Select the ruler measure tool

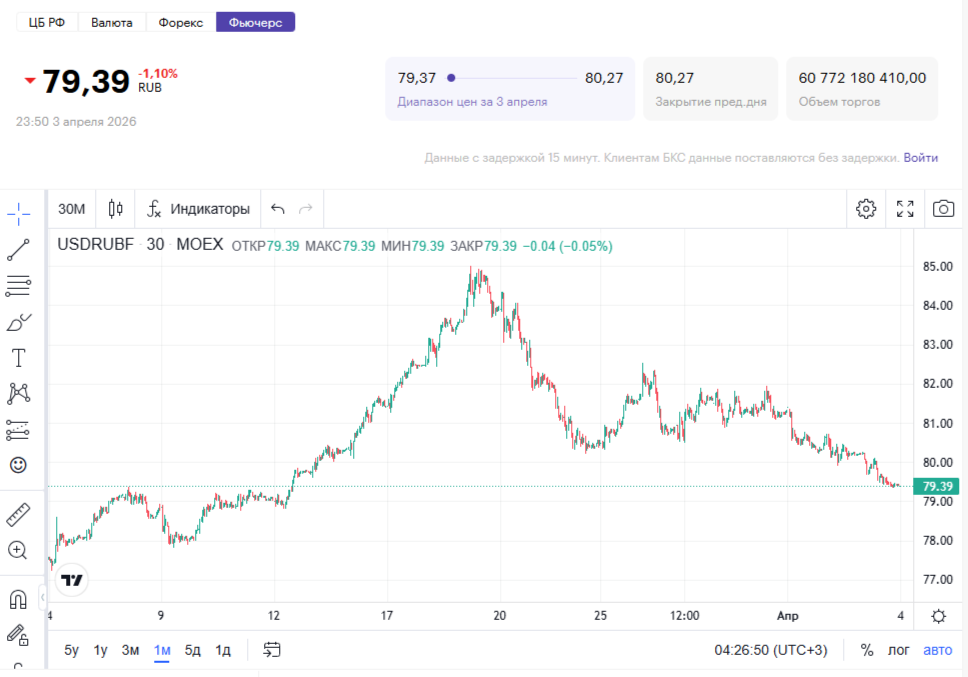pyautogui.click(x=18, y=515)
